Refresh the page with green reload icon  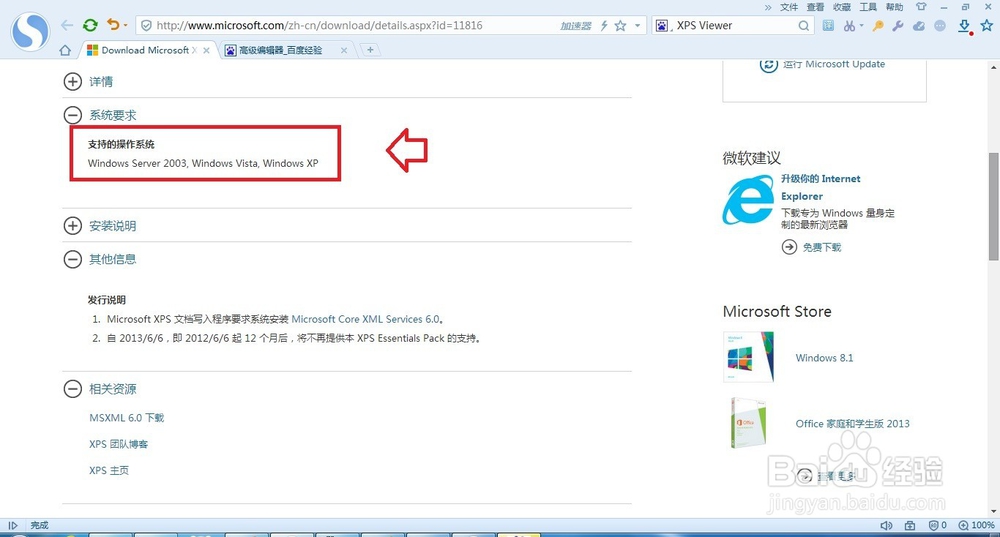coord(90,26)
